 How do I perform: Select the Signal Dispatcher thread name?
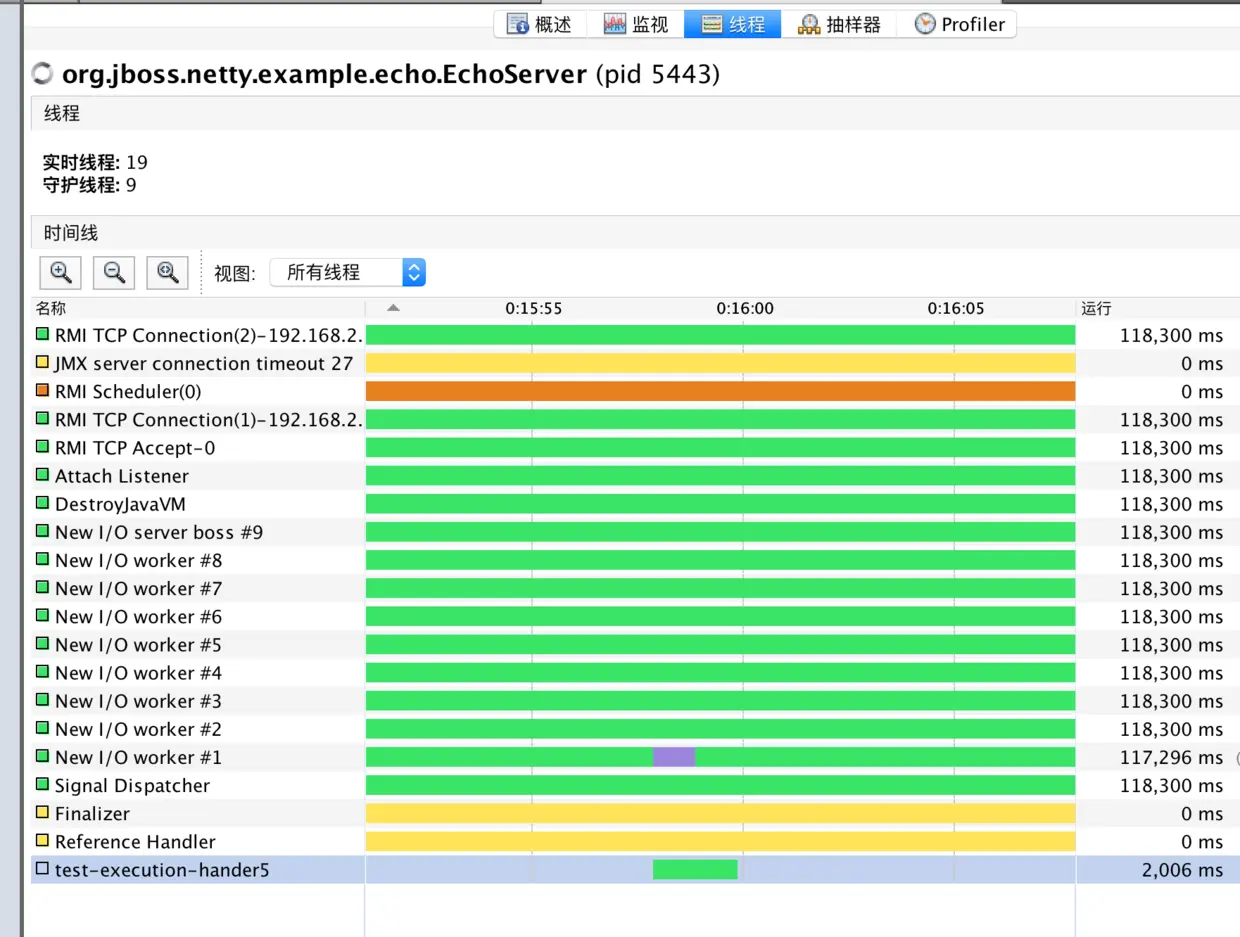point(132,786)
